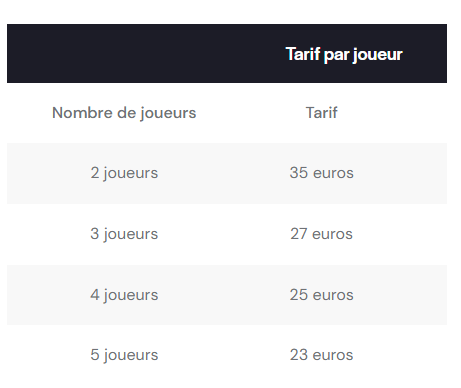Click the word "euros" in the 27 euros row
461x388 pixels.
click(332, 234)
